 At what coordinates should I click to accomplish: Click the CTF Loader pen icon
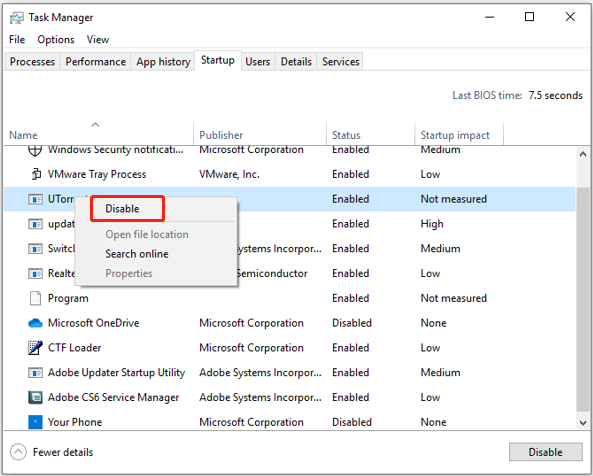coord(35,347)
